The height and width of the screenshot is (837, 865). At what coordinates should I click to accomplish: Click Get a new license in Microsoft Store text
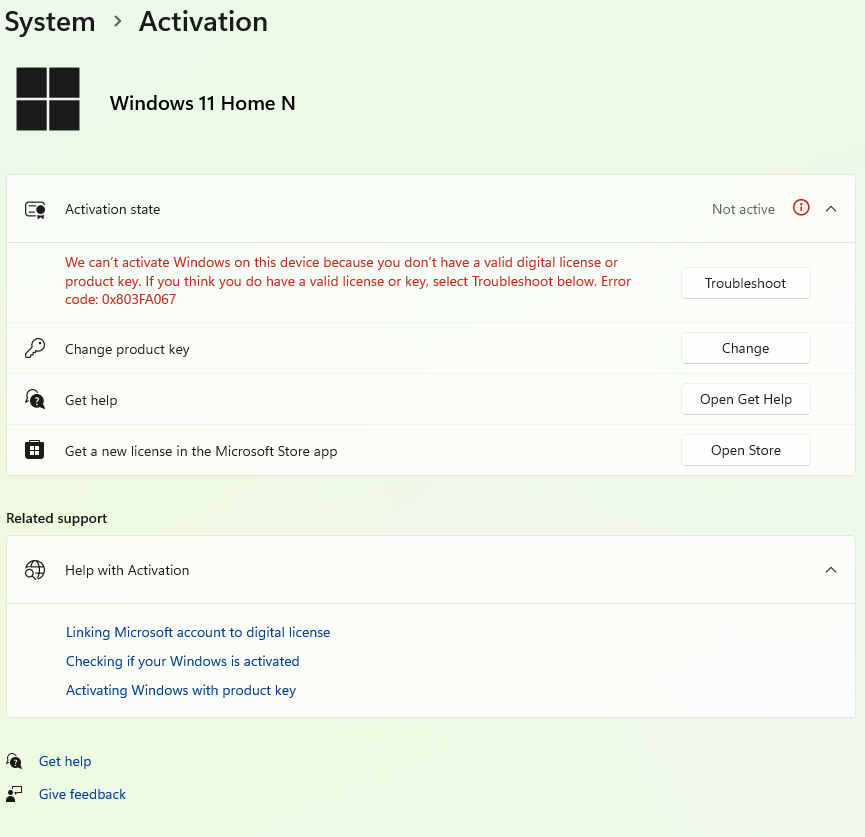[201, 451]
